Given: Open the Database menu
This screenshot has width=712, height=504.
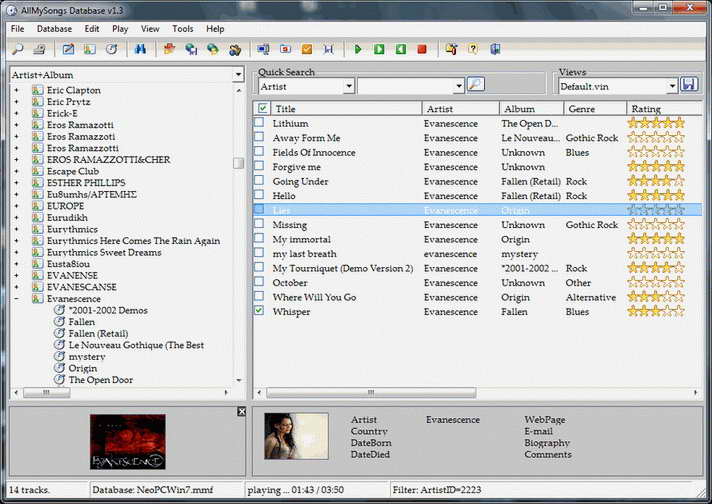Looking at the screenshot, I should tap(54, 29).
